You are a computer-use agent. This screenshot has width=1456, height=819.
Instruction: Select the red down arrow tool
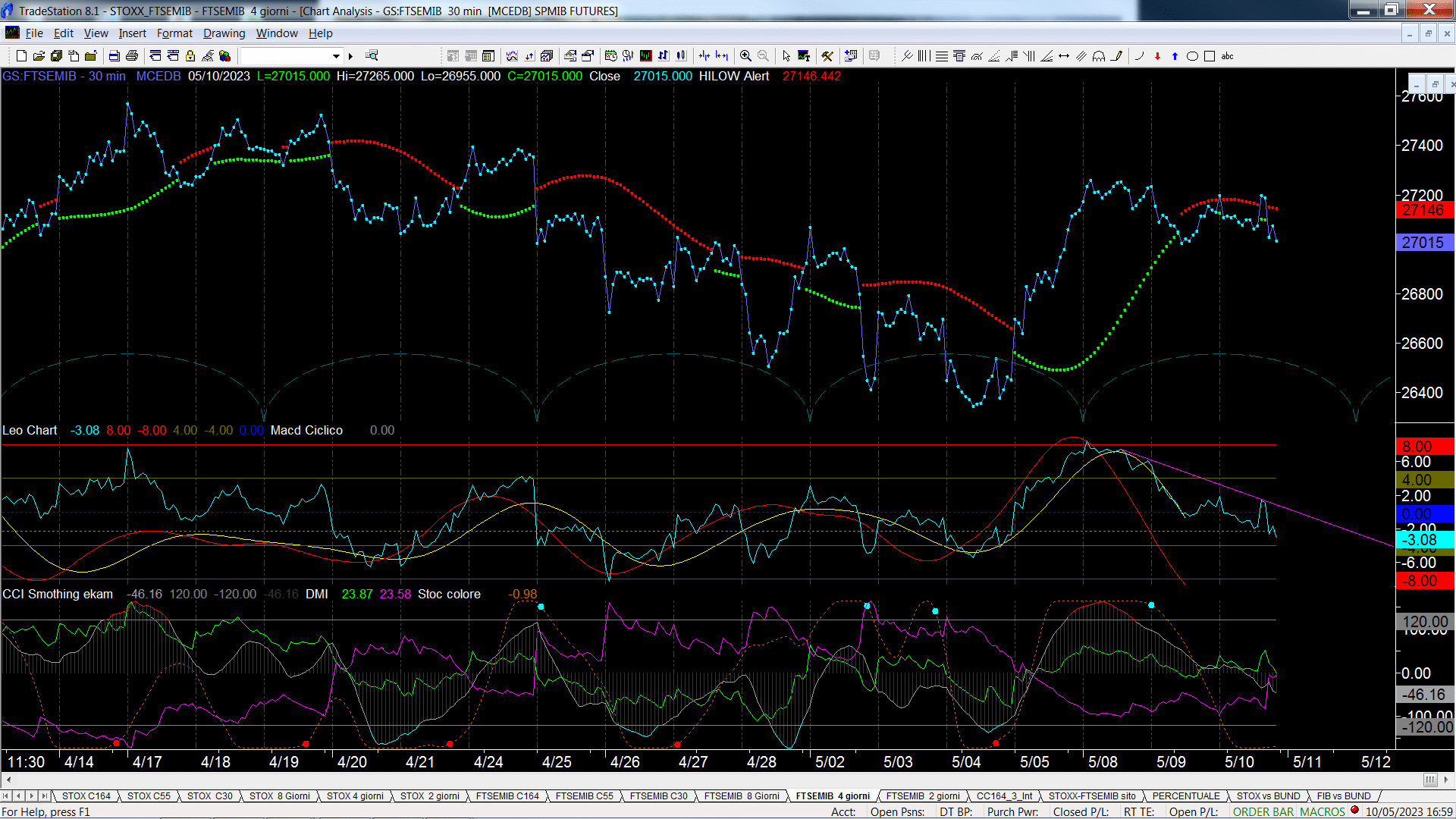(x=1157, y=56)
